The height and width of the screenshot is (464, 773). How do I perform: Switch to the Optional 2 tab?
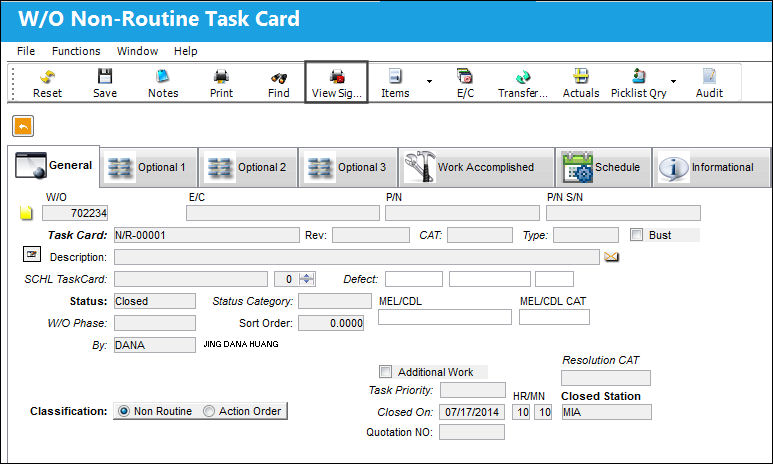(x=248, y=167)
